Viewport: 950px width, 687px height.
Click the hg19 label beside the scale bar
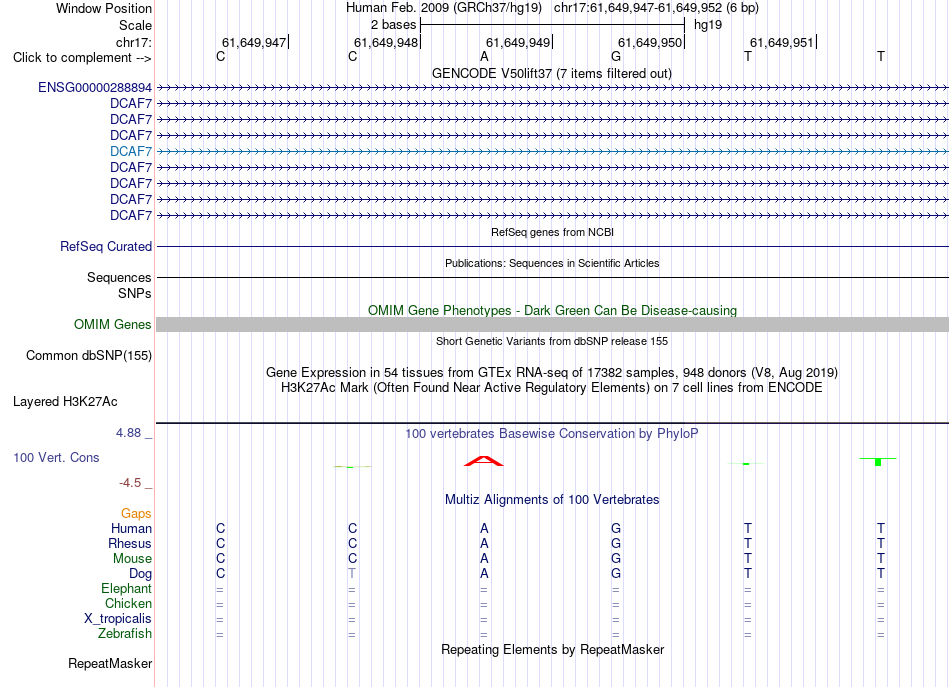point(708,25)
